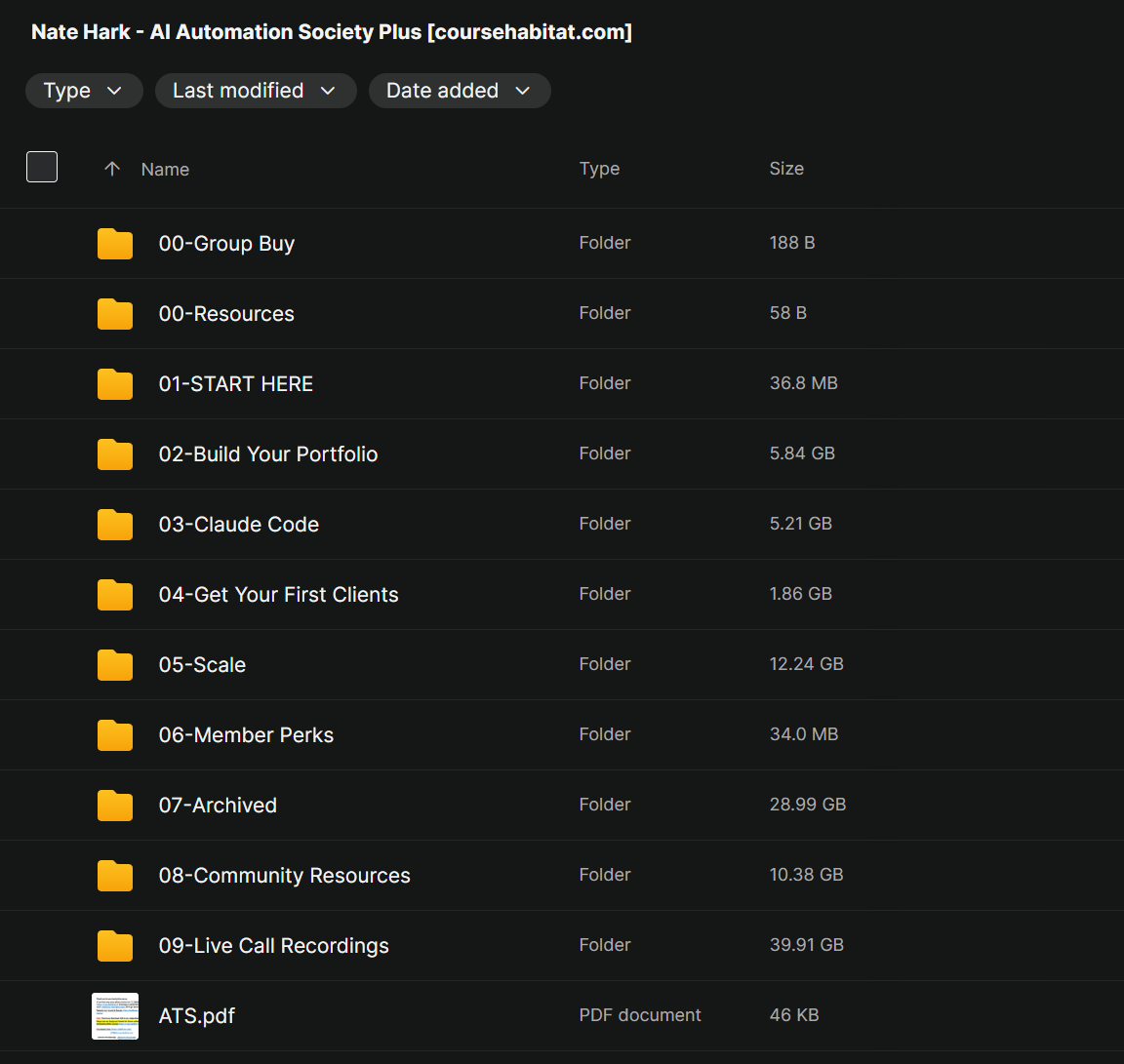Open the folder name 01-START HERE
The height and width of the screenshot is (1064, 1124).
[x=236, y=384]
